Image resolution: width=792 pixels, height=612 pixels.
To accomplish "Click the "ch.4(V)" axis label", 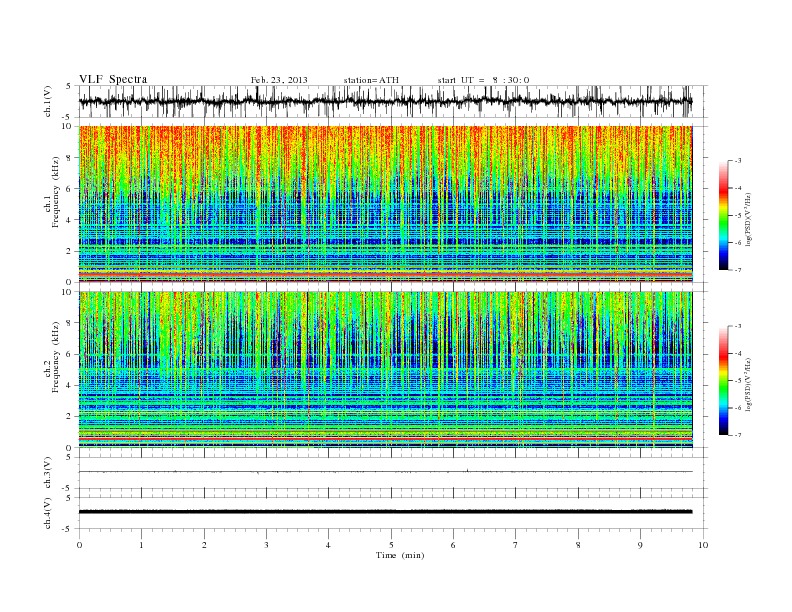I will [48, 513].
